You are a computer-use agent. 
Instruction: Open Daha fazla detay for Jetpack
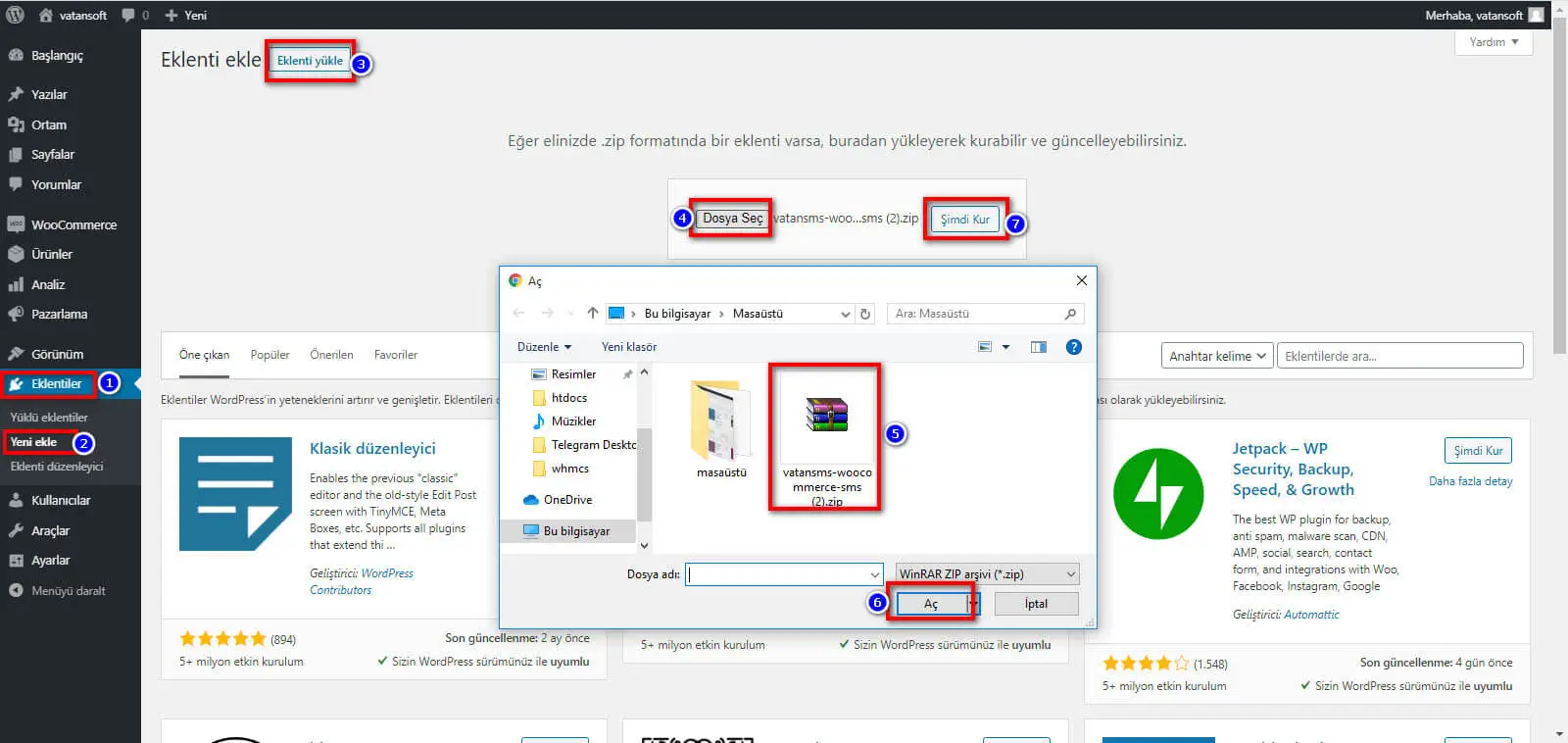(1470, 481)
